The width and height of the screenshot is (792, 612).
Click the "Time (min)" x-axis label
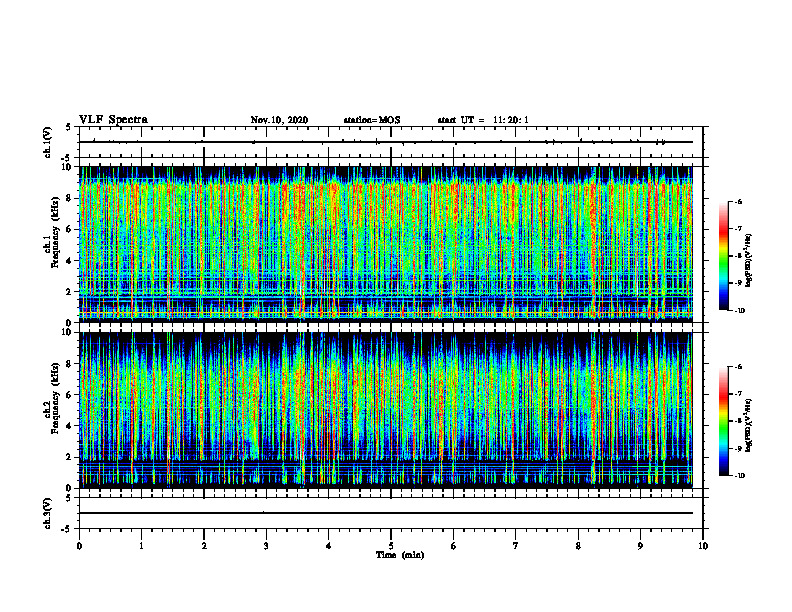coord(400,555)
